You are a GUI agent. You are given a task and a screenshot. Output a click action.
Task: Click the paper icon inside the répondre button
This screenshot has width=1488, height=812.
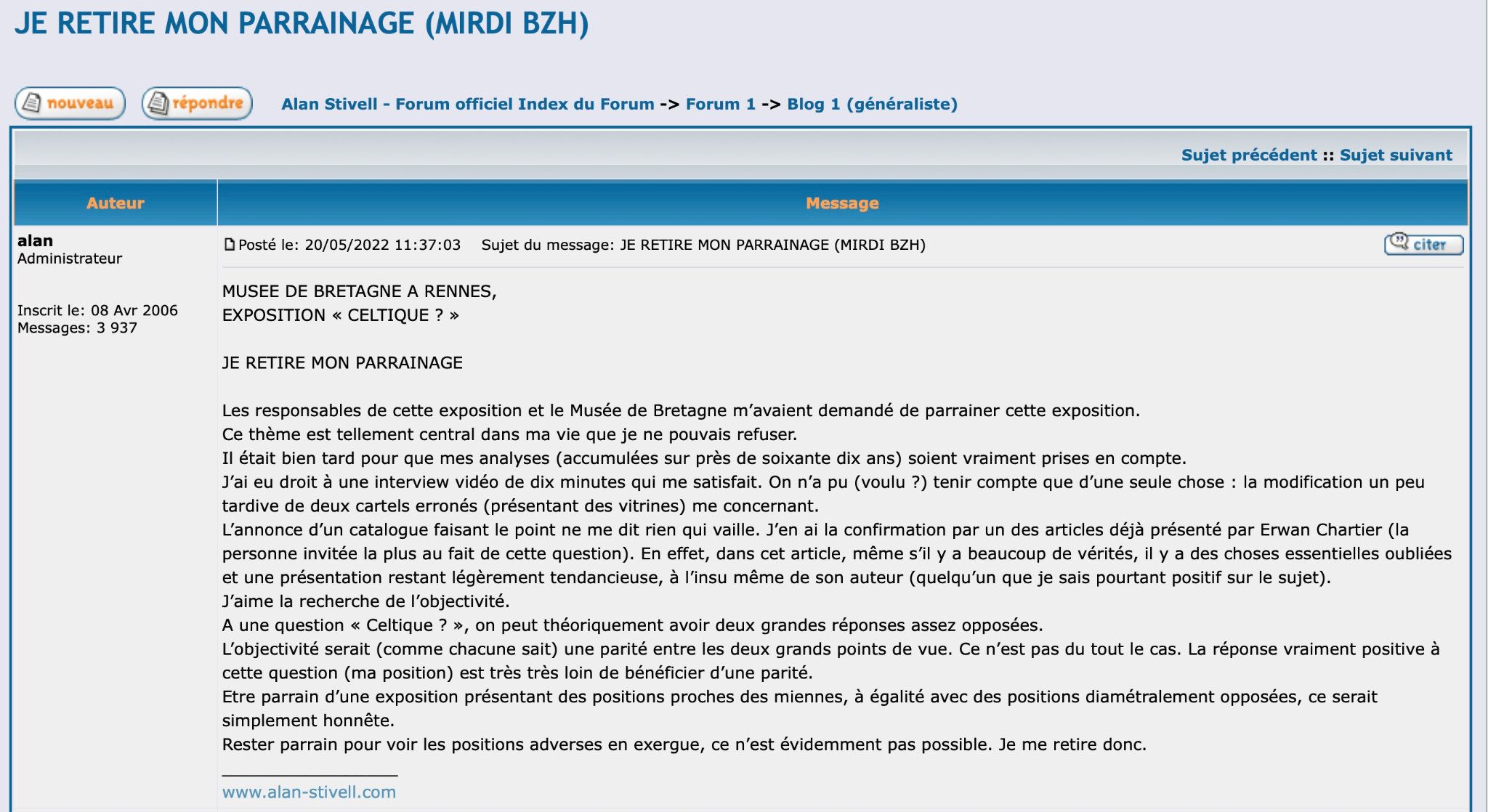point(158,103)
